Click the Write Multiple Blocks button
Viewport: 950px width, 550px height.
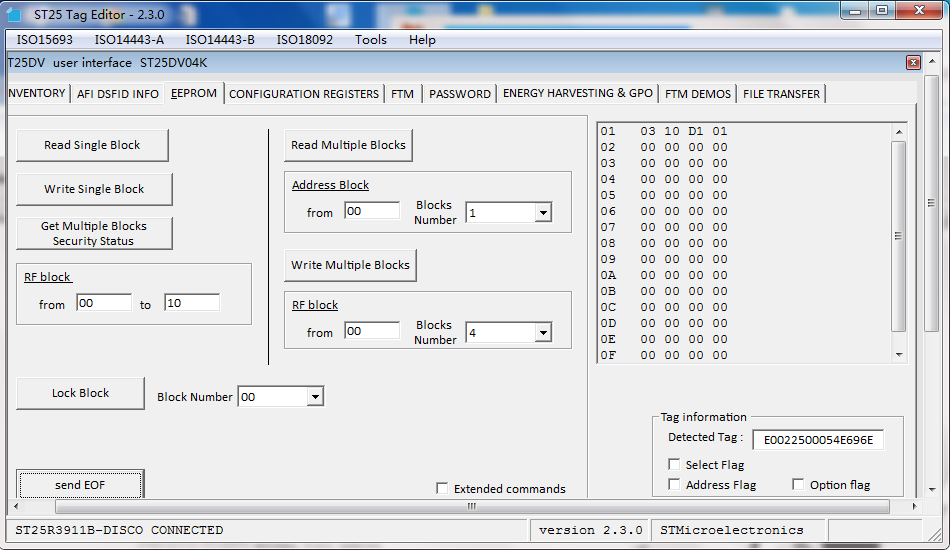350,265
